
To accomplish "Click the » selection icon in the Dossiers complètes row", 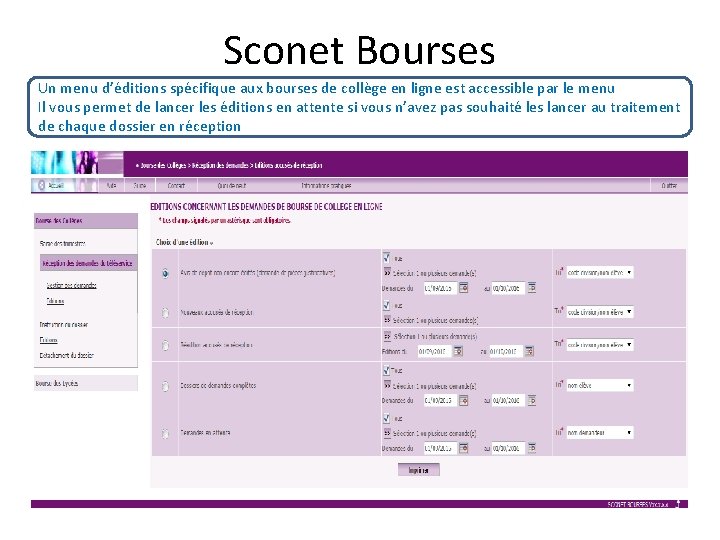I will [387, 385].
